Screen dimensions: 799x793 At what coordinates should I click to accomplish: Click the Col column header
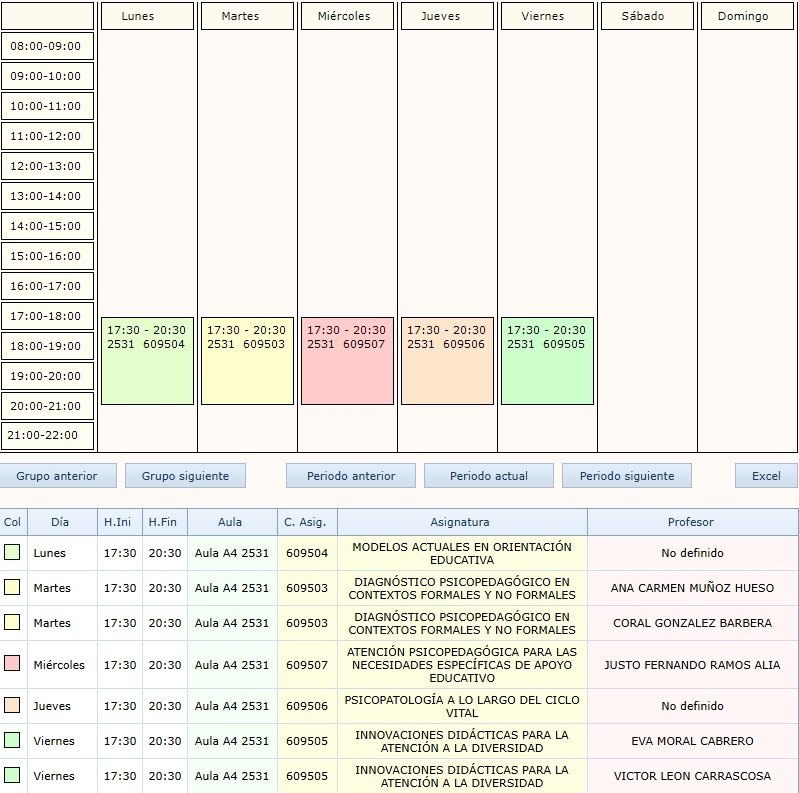(x=13, y=522)
